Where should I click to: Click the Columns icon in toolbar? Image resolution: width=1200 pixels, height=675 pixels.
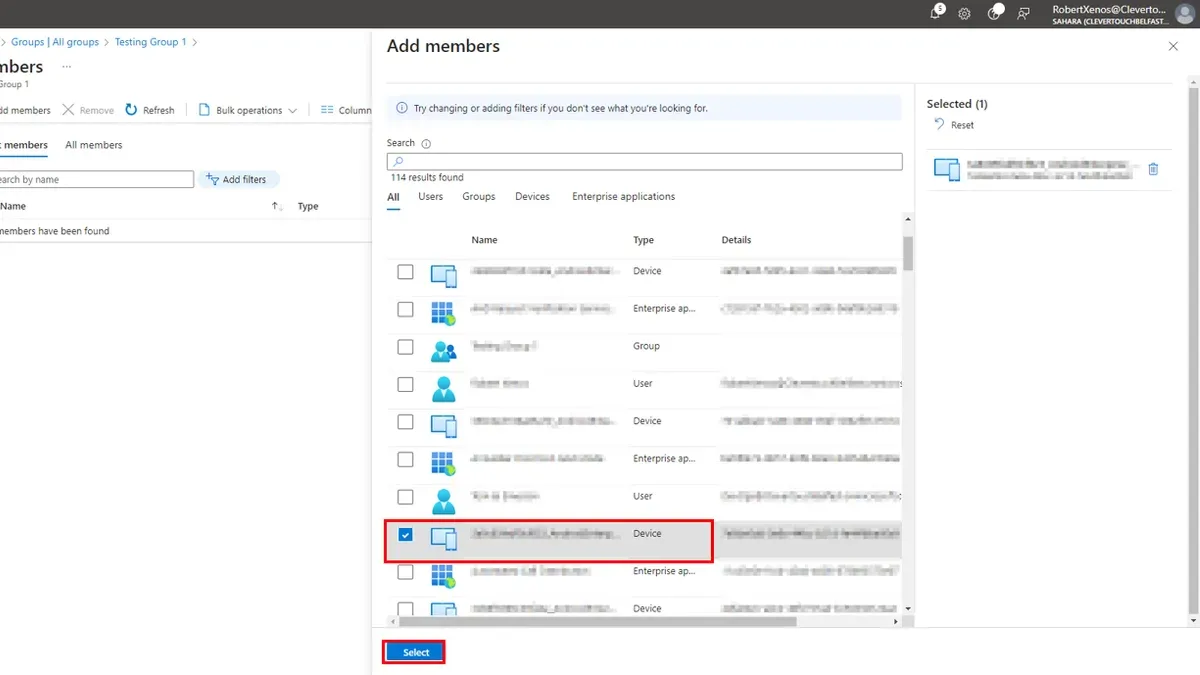[x=327, y=110]
